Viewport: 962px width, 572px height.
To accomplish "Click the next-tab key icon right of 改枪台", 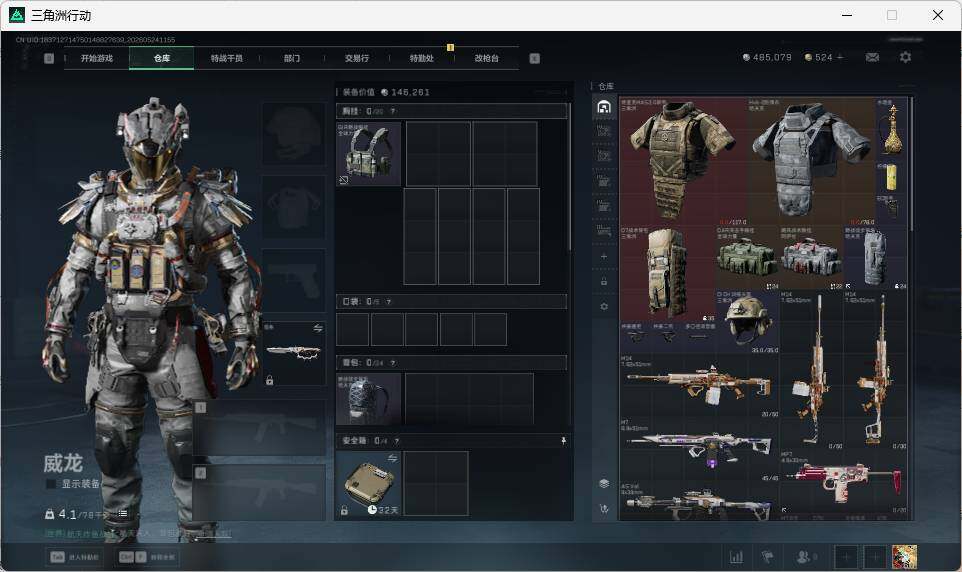I will [534, 58].
